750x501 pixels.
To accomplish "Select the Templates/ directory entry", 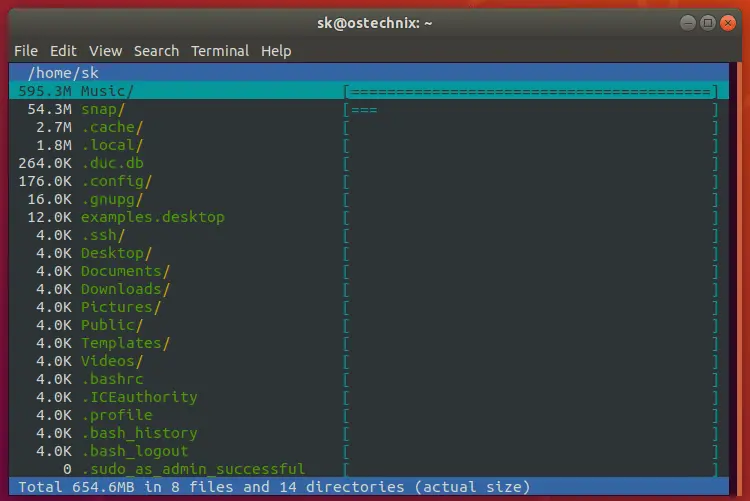I will coord(125,343).
